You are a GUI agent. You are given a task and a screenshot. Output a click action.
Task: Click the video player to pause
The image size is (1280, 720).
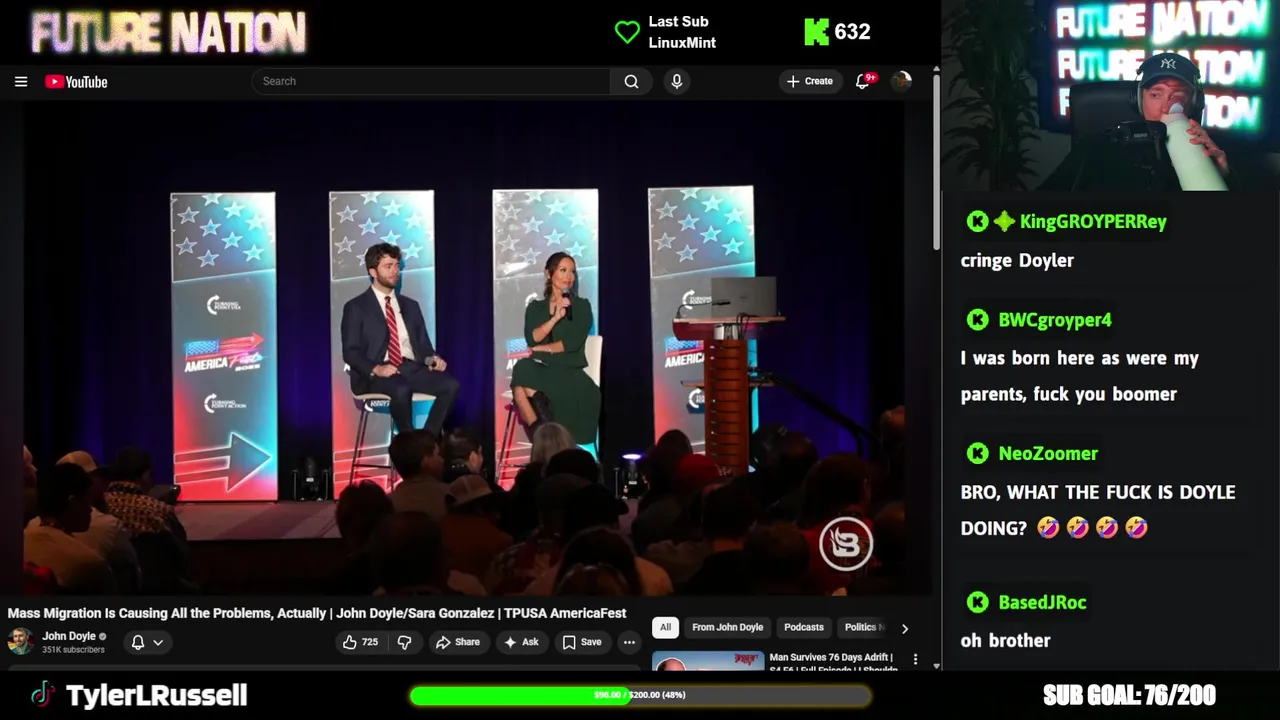465,347
